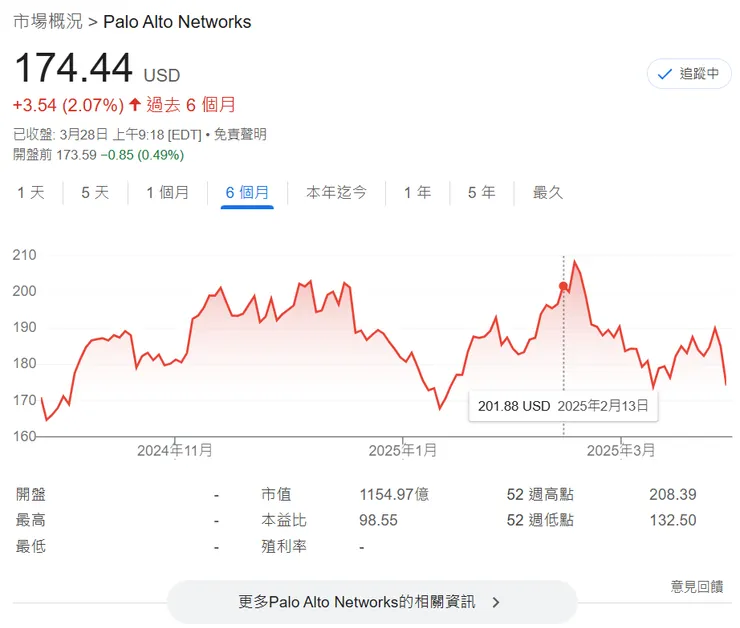This screenshot has height=628, width=740.
Task: Click the 174.44 price value
Action: (74, 68)
